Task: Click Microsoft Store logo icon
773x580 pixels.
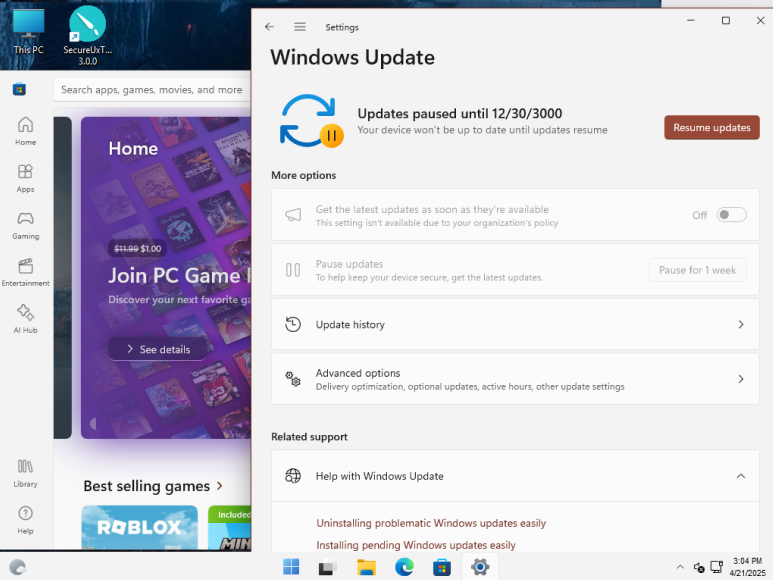Action: (x=19, y=90)
